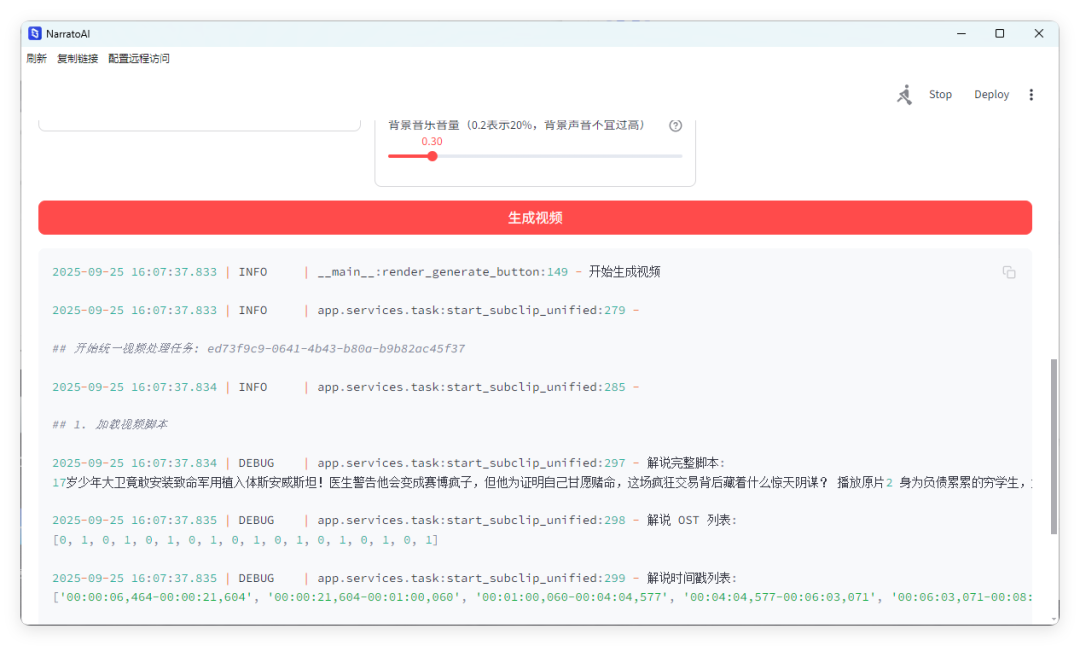Viewport: 1080px width, 646px height.
Task: Click the page's vertical scrollbar thumb
Action: 1053,445
